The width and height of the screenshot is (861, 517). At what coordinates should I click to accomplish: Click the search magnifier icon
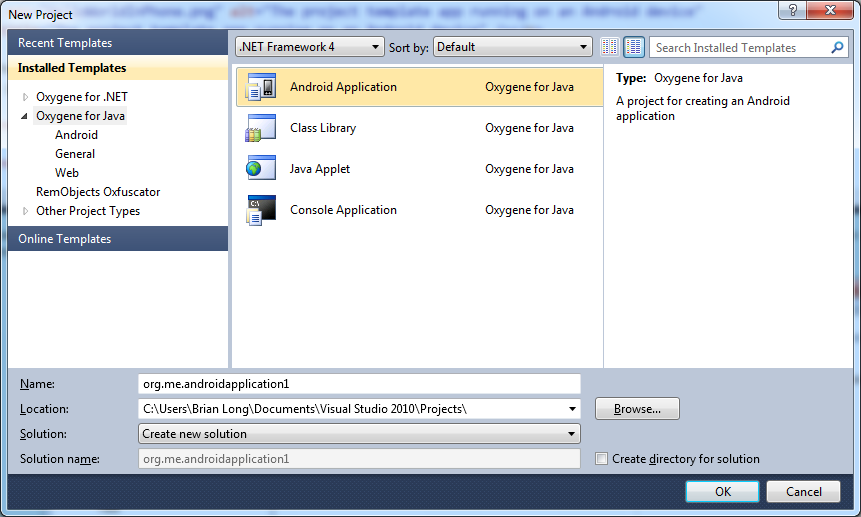tap(837, 48)
